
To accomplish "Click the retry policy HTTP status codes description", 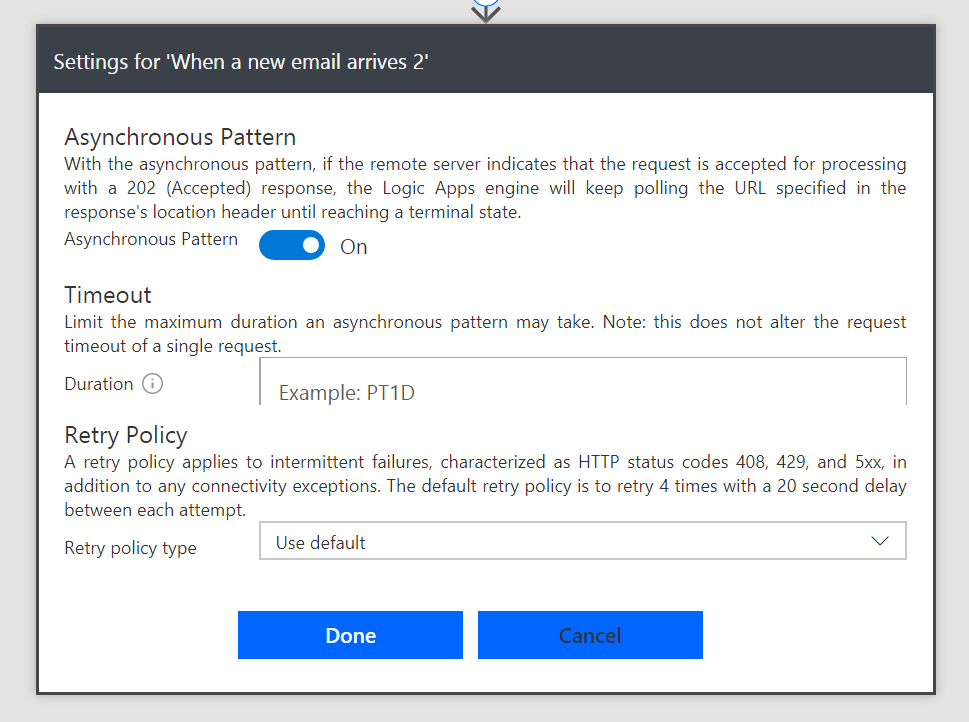I will [x=485, y=486].
